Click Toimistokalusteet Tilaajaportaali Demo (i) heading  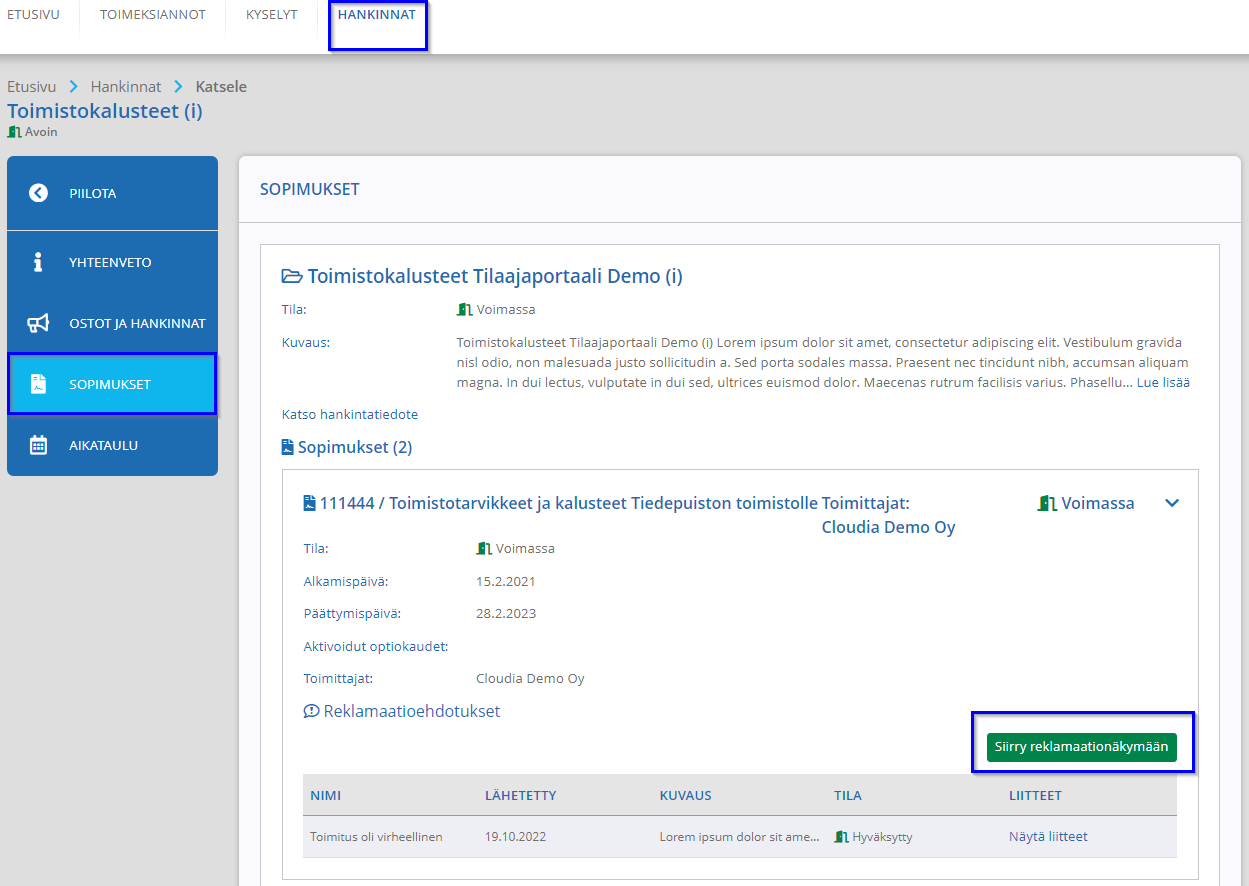point(495,276)
